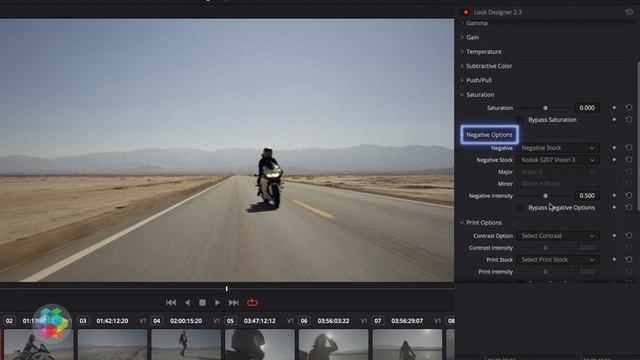
Task: Jump to the first frame of the clip
Action: click(x=171, y=302)
